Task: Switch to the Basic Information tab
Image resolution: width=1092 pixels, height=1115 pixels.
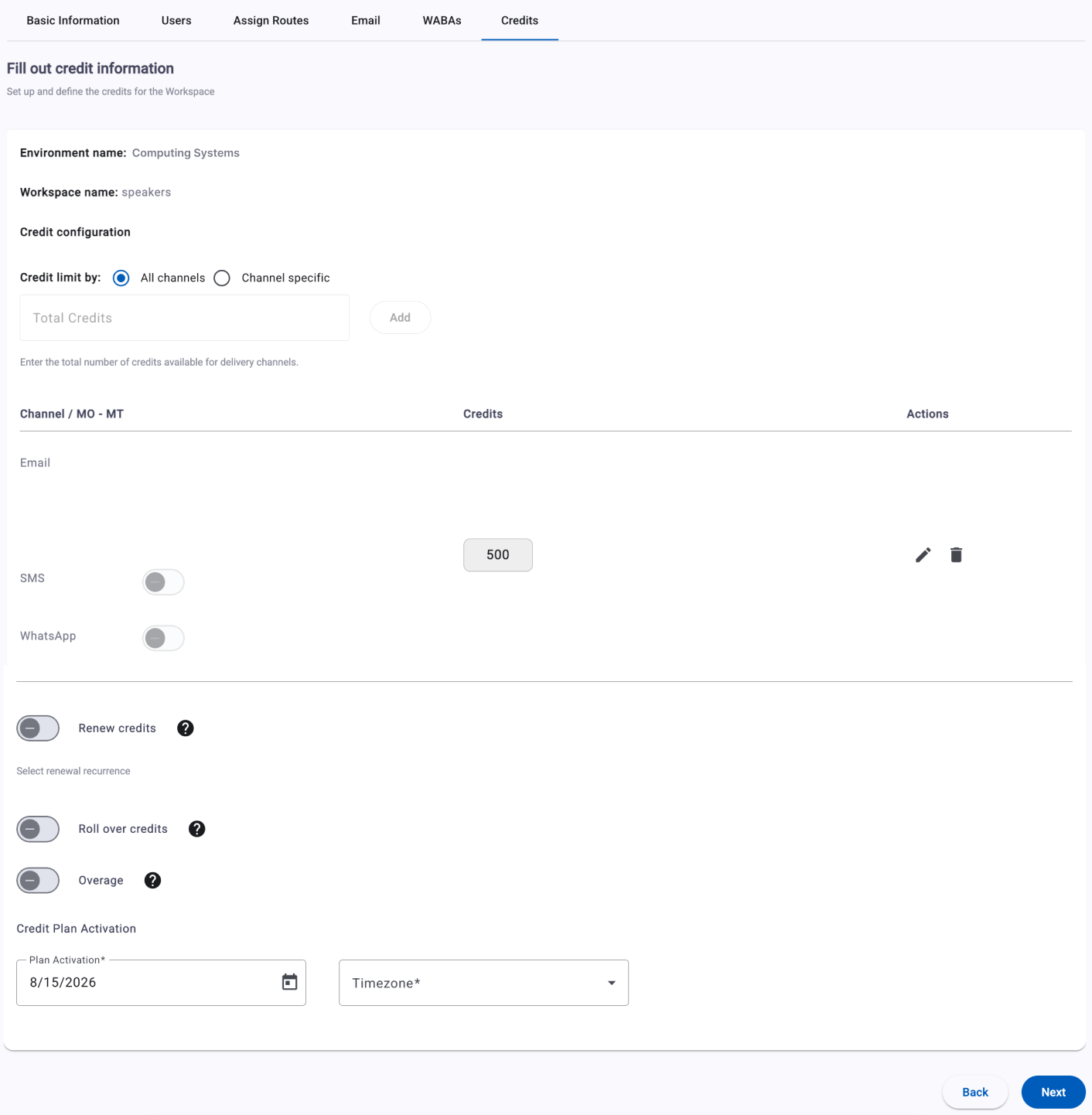Action: (x=73, y=21)
